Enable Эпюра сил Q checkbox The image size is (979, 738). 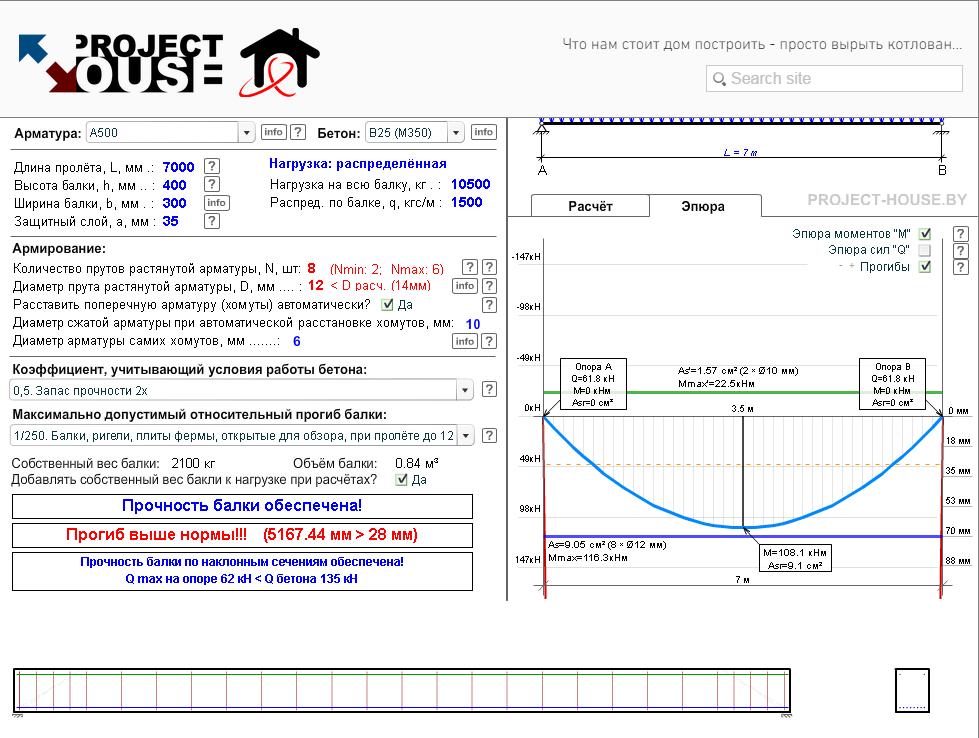[x=925, y=250]
